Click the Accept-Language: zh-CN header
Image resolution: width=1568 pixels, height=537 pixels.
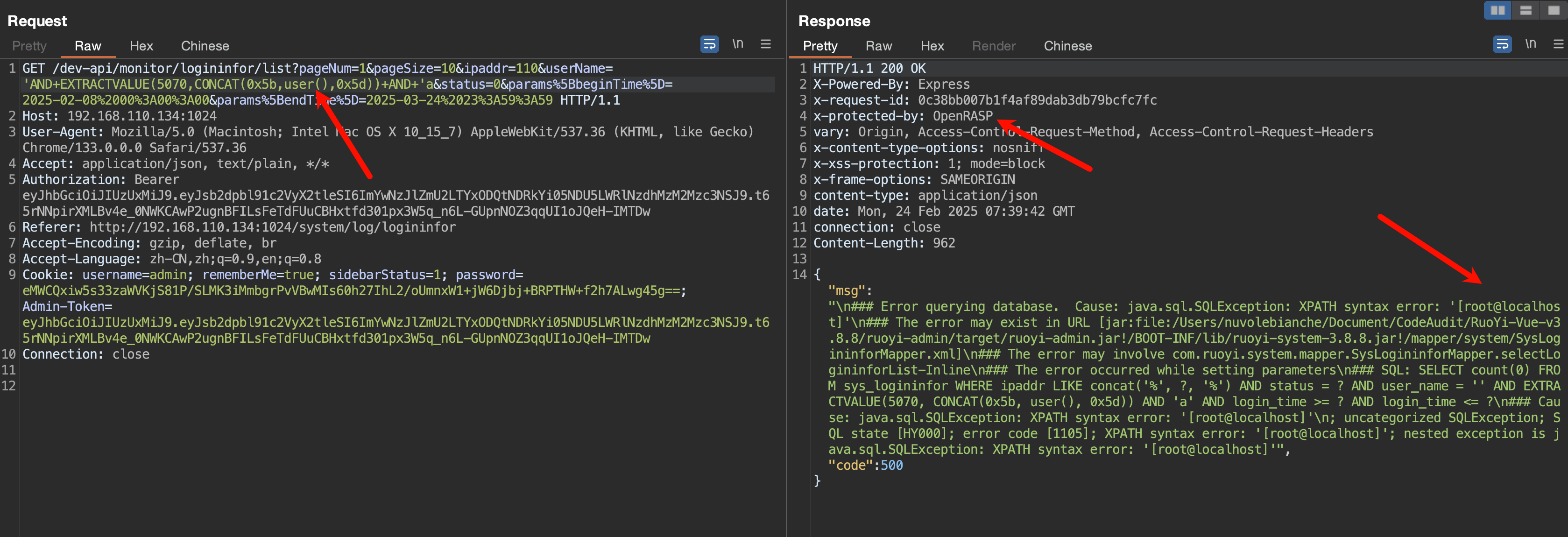pos(172,259)
